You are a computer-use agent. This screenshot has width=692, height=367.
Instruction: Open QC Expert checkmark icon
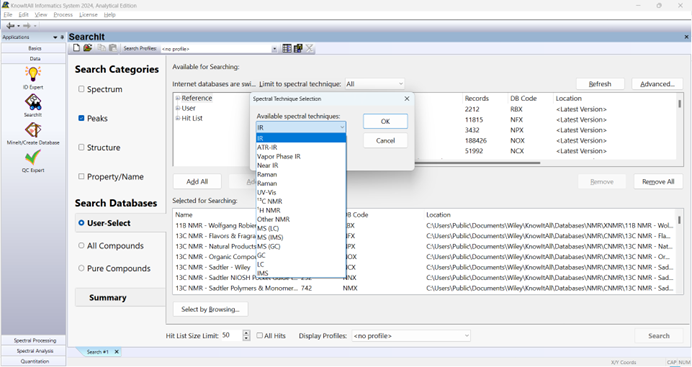pyautogui.click(x=33, y=157)
